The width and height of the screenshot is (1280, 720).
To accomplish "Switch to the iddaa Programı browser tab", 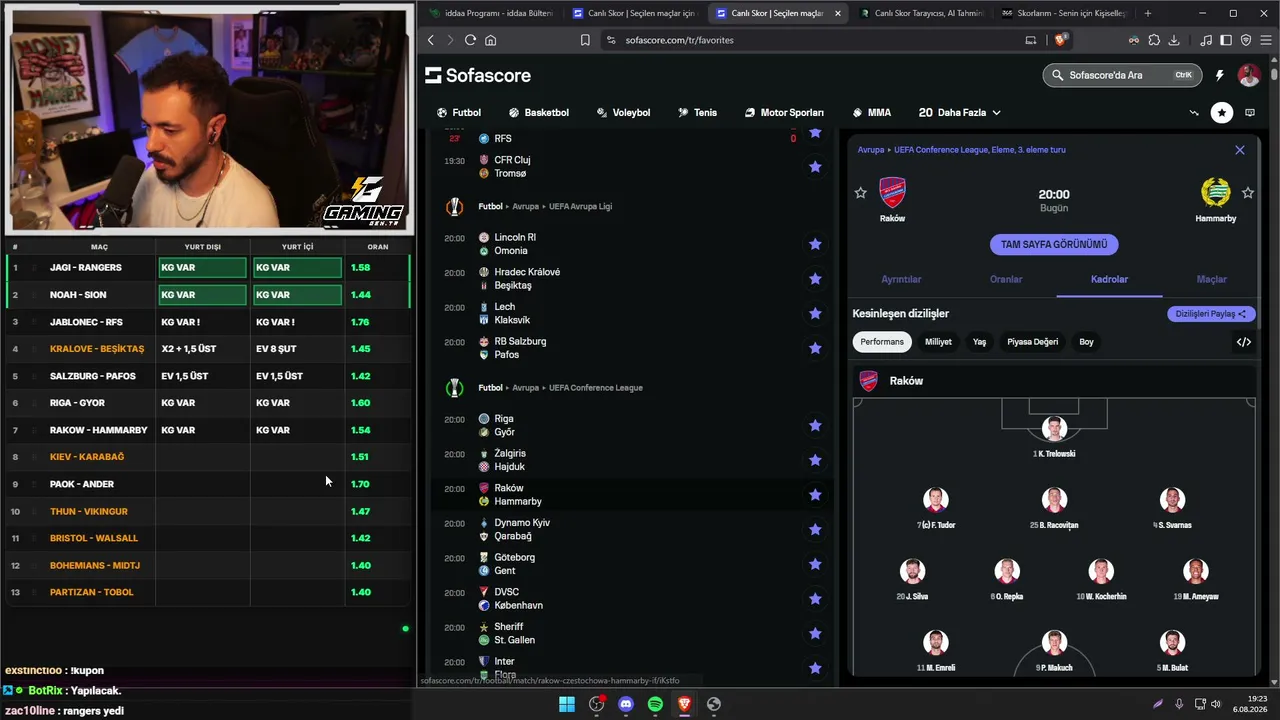I will click(491, 13).
